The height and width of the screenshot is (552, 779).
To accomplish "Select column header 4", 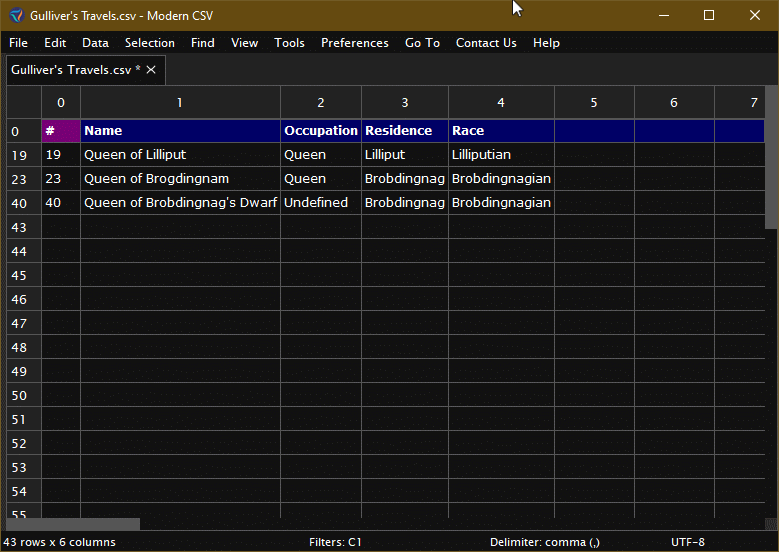I will [x=501, y=102].
